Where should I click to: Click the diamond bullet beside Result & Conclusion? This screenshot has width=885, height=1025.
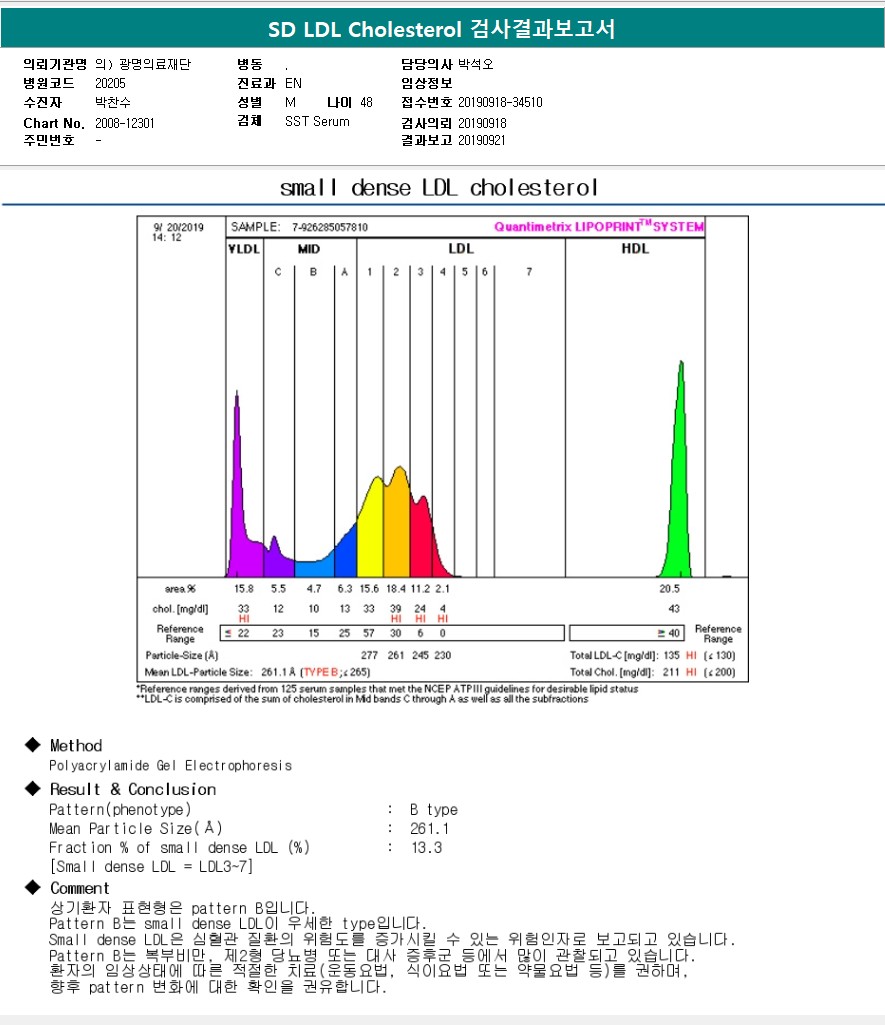(x=32, y=789)
